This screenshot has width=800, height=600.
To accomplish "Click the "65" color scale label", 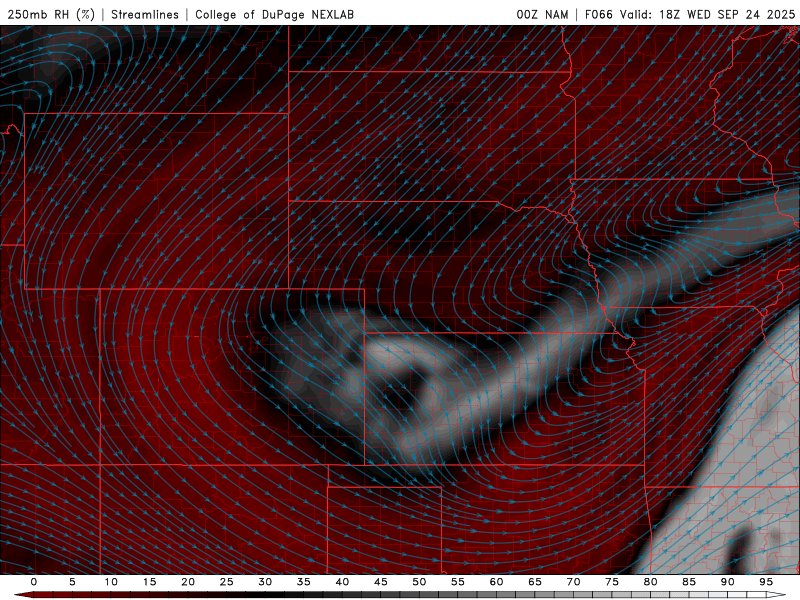I will [x=535, y=582].
